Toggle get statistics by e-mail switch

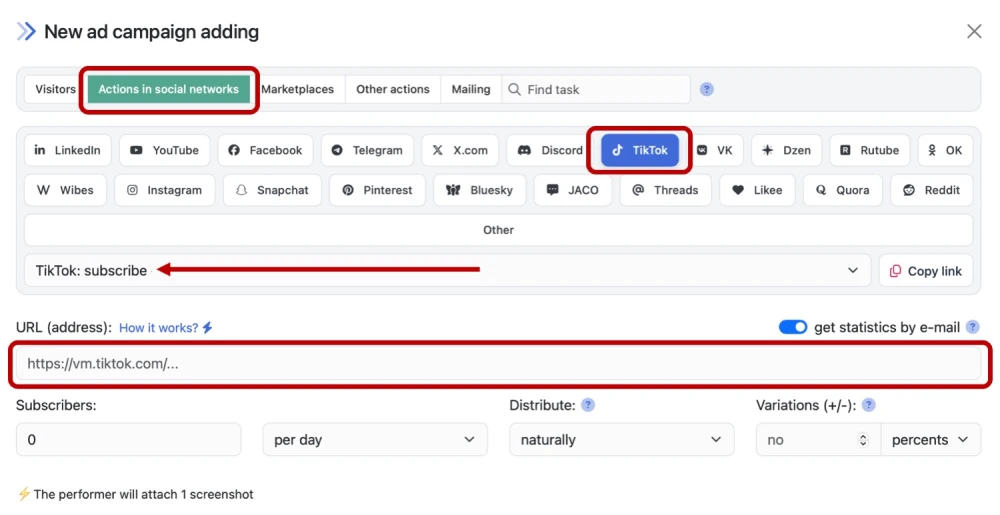click(x=793, y=327)
